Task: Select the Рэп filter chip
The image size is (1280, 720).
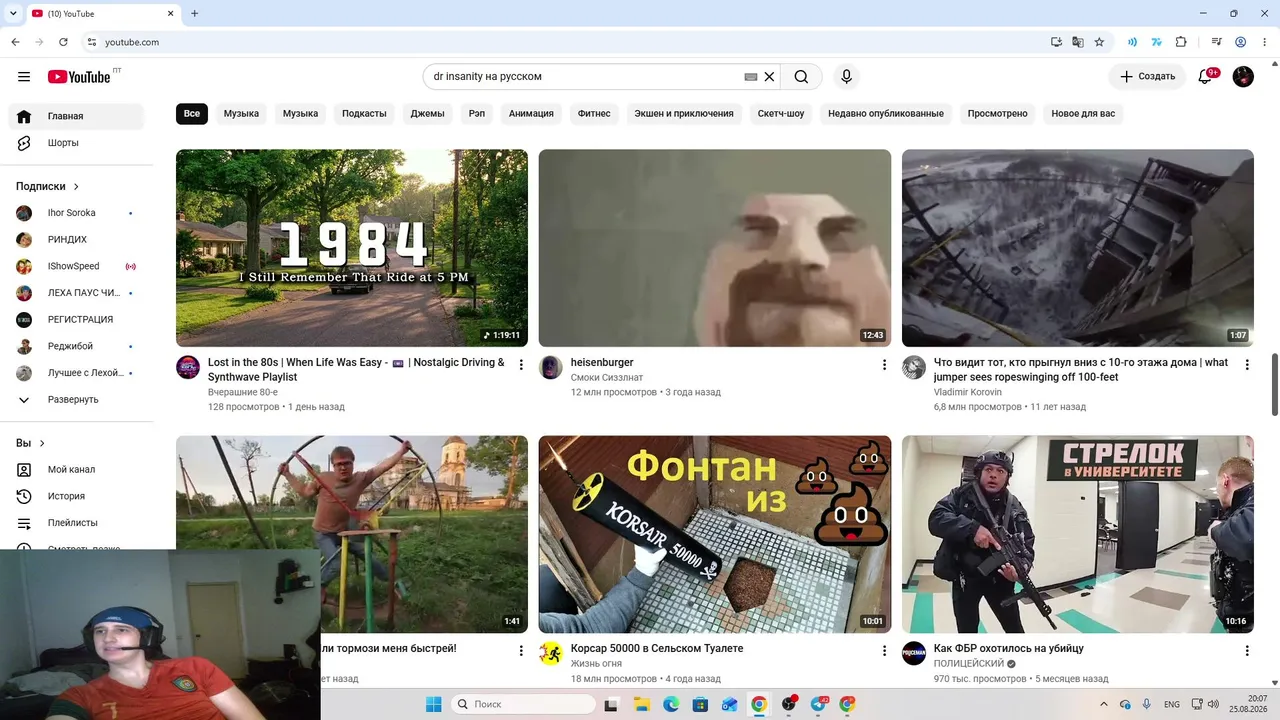Action: pos(477,114)
